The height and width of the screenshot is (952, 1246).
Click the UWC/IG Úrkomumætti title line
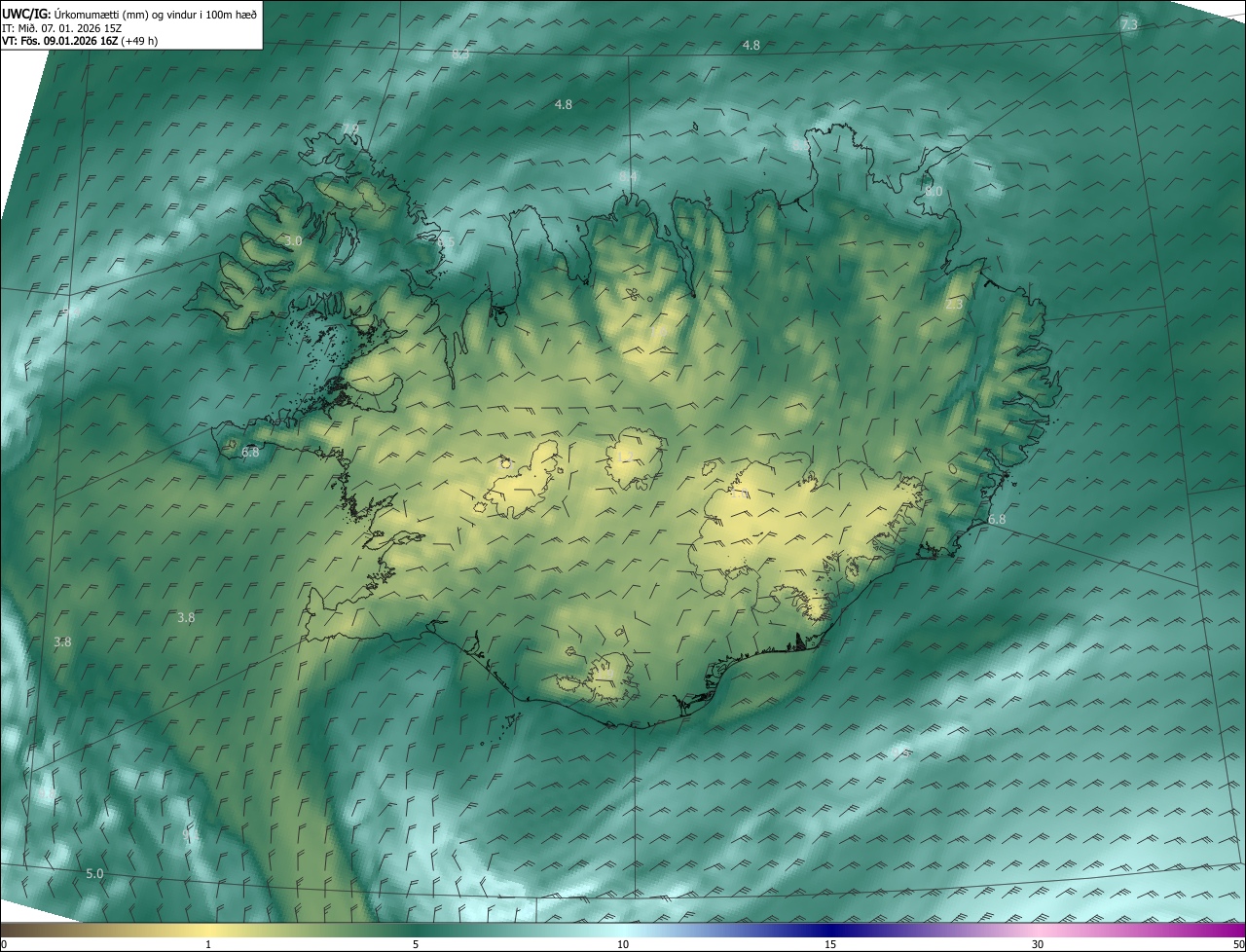130,14
